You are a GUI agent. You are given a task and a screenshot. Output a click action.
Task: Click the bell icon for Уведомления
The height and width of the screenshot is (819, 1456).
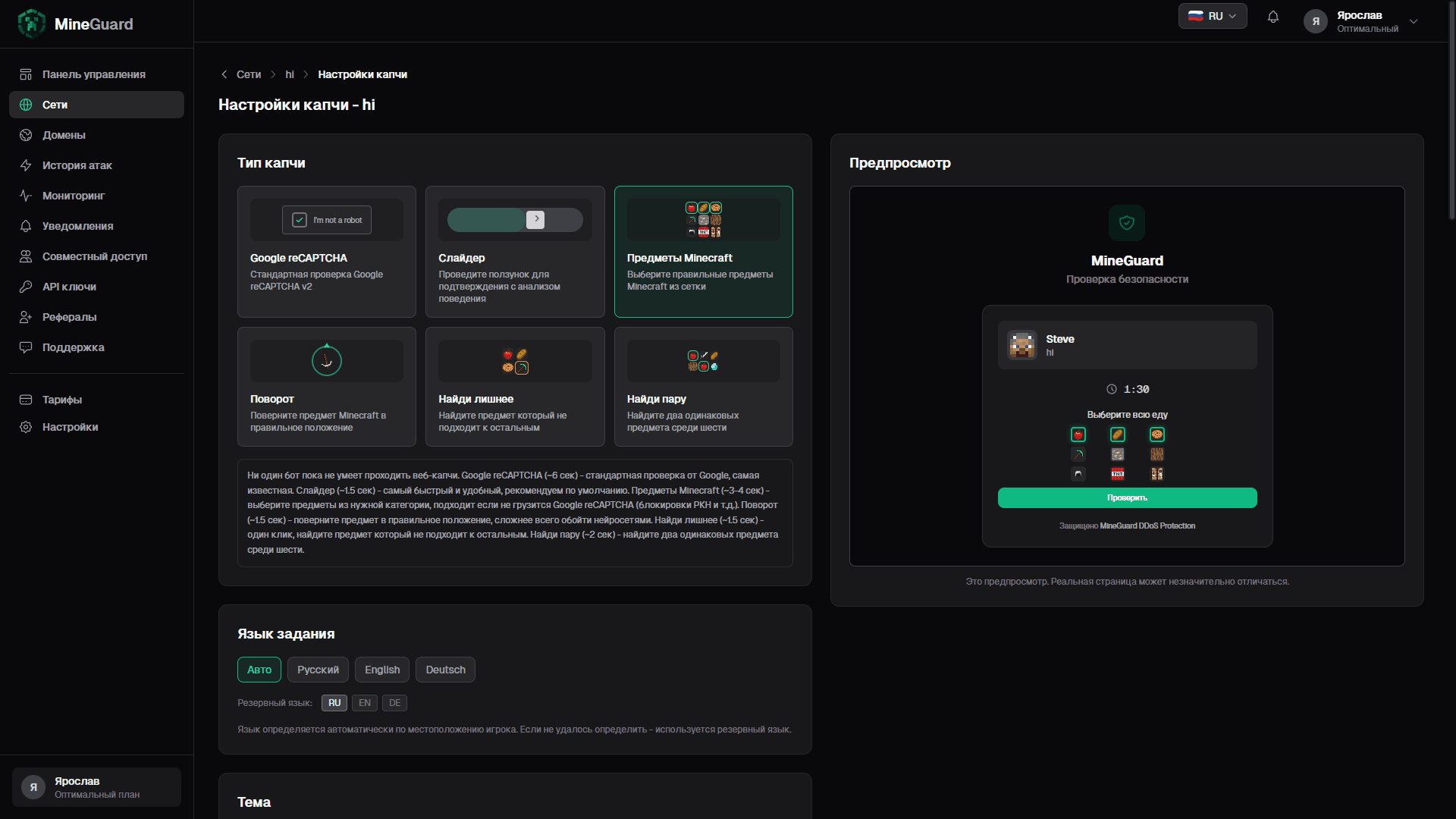click(26, 226)
